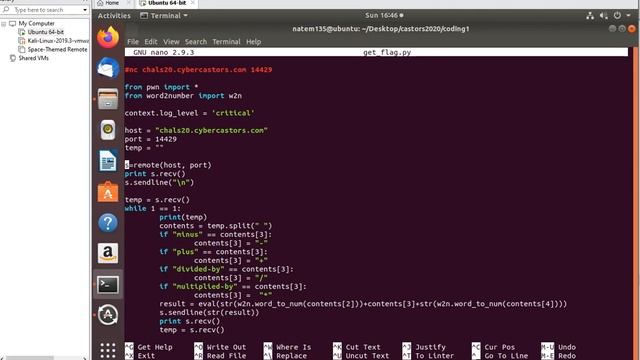
Task: Click the context.log_level line
Action: (x=190, y=113)
